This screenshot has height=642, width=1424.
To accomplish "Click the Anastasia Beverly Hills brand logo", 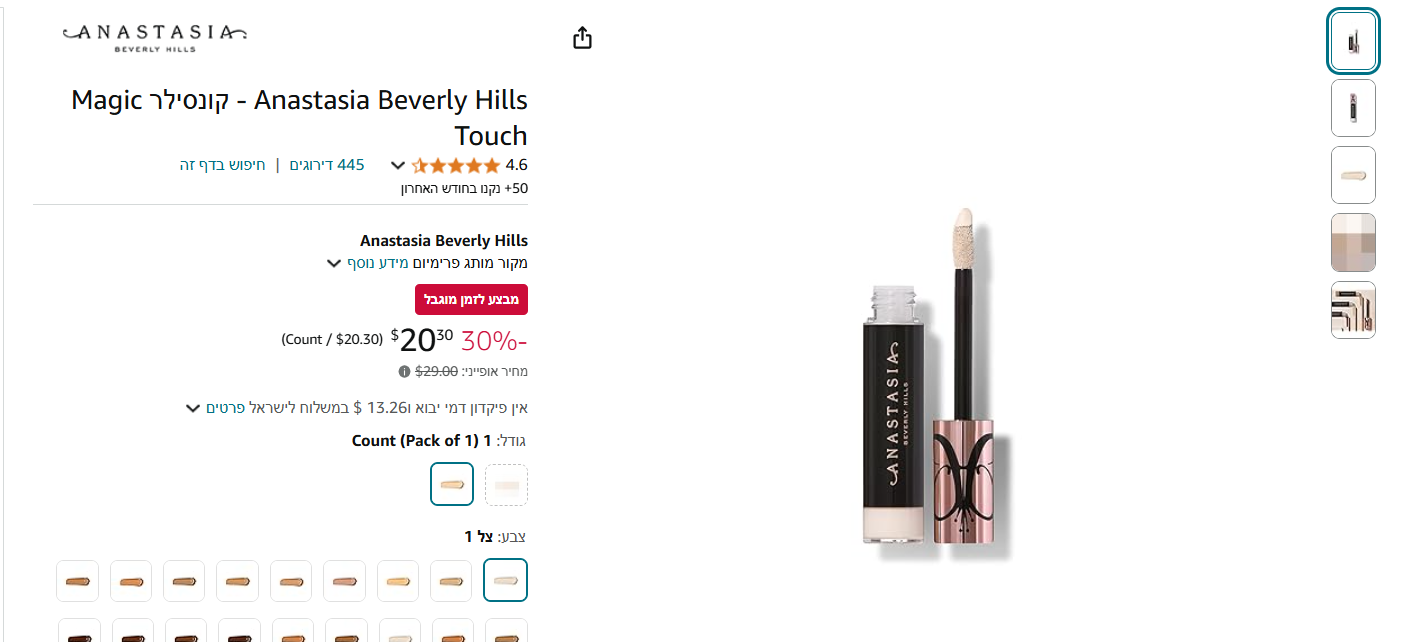I will (155, 37).
